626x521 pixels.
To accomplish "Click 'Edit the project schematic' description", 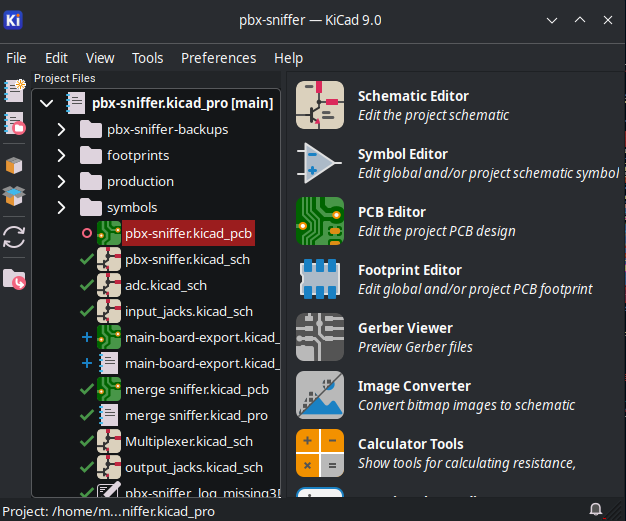I will [434, 115].
